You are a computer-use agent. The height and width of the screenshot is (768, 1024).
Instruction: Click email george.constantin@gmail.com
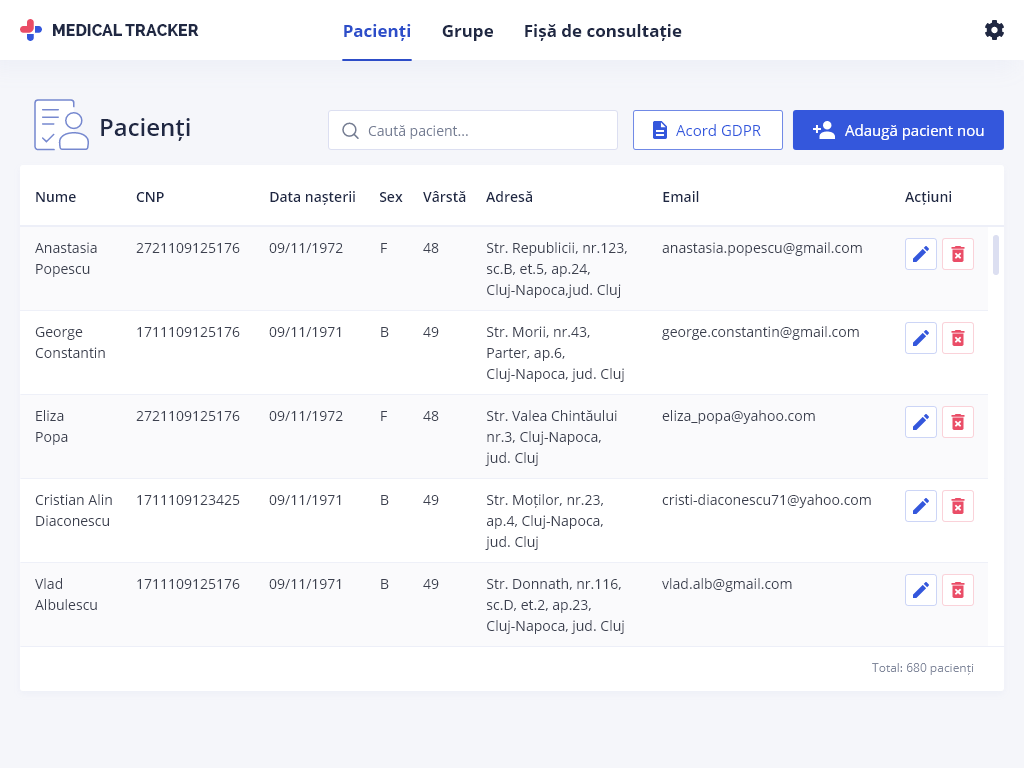pos(760,332)
